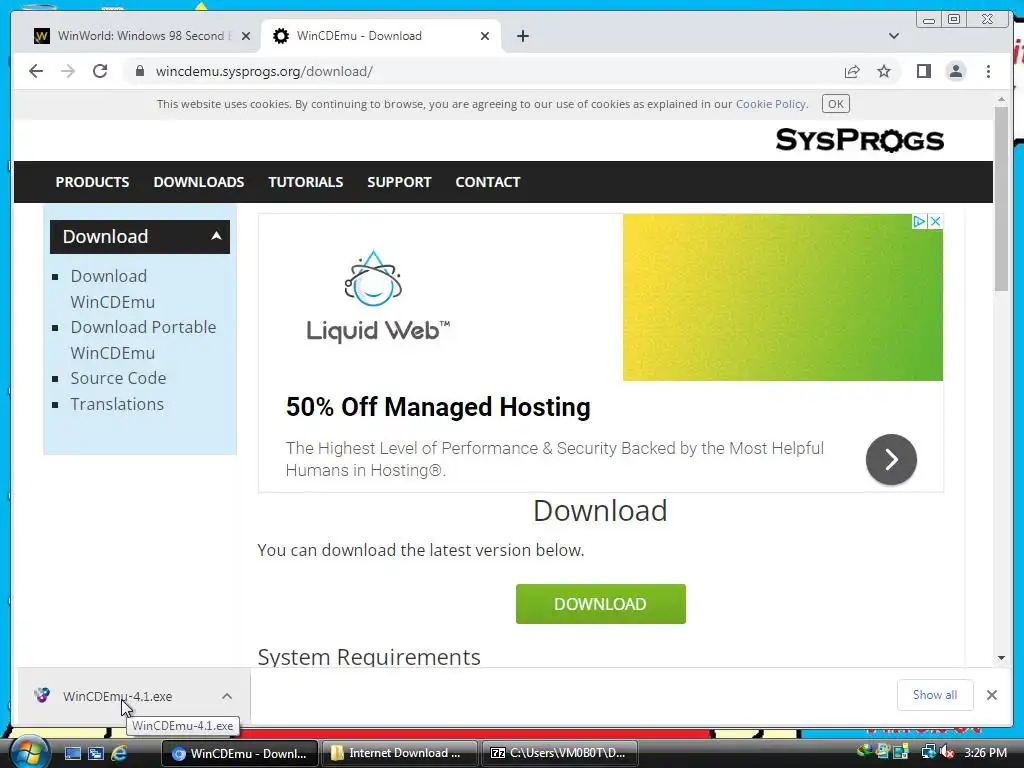Click the address bar URL
1024x768 pixels.
pos(264,71)
